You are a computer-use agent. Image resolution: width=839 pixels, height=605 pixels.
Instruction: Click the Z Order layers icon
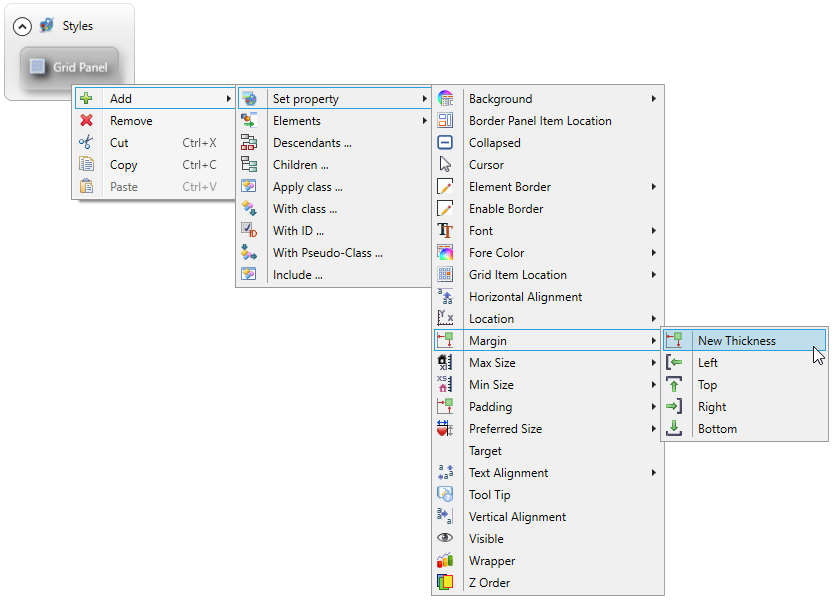446,583
